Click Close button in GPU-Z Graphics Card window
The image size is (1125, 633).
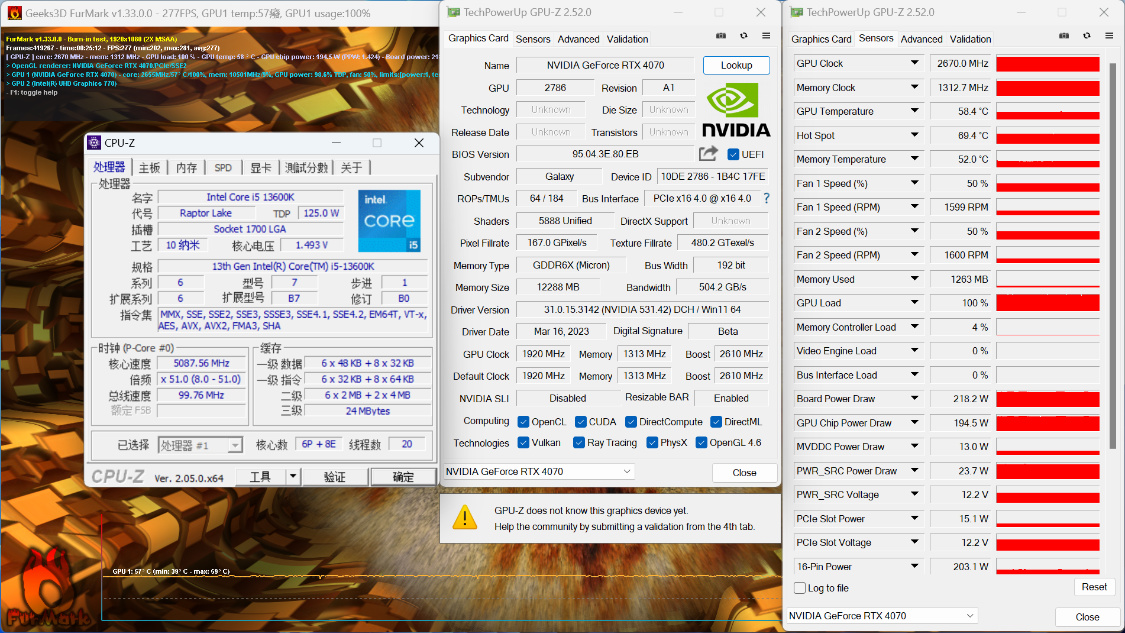point(744,472)
